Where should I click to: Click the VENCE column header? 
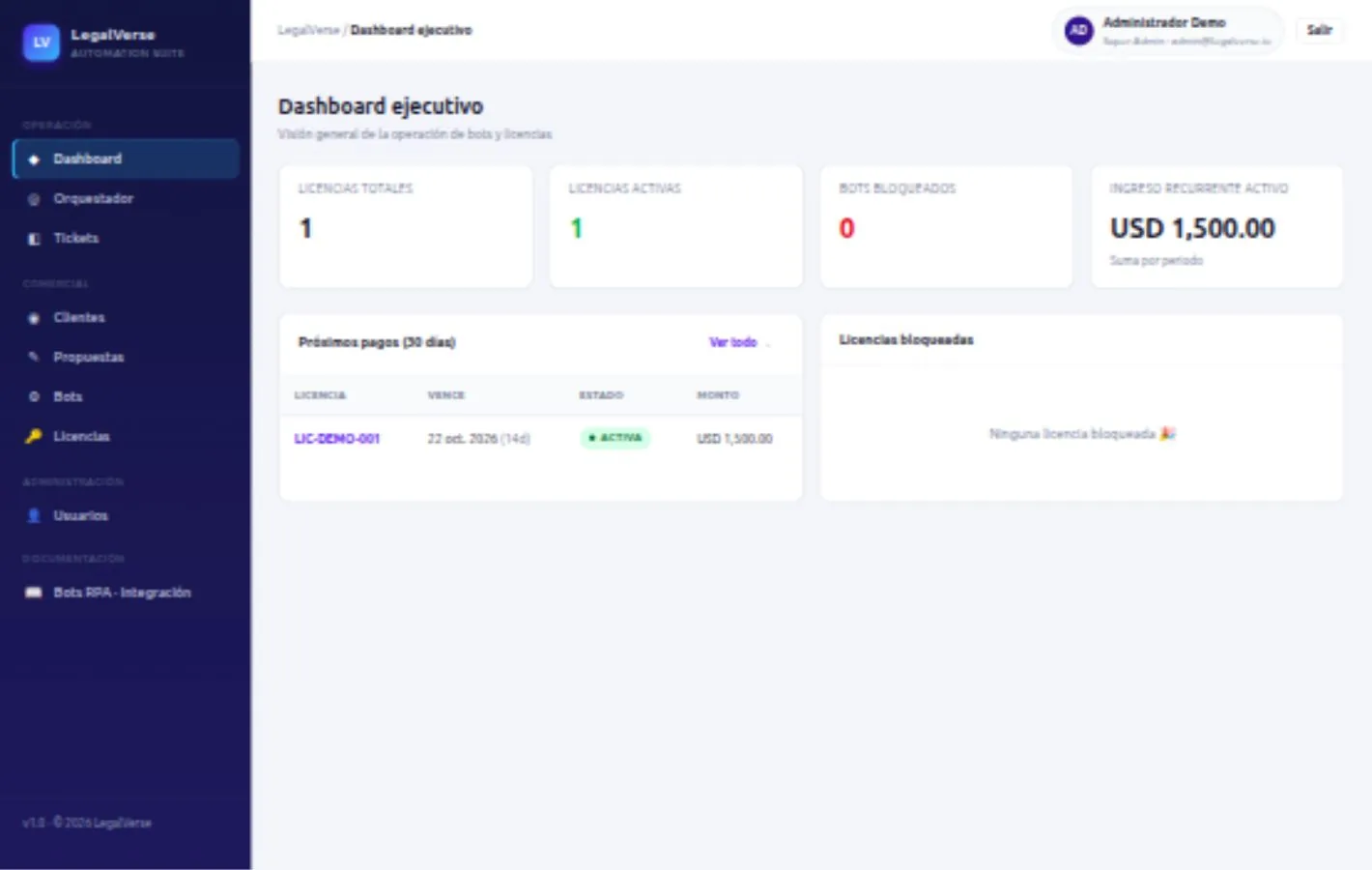click(x=446, y=395)
